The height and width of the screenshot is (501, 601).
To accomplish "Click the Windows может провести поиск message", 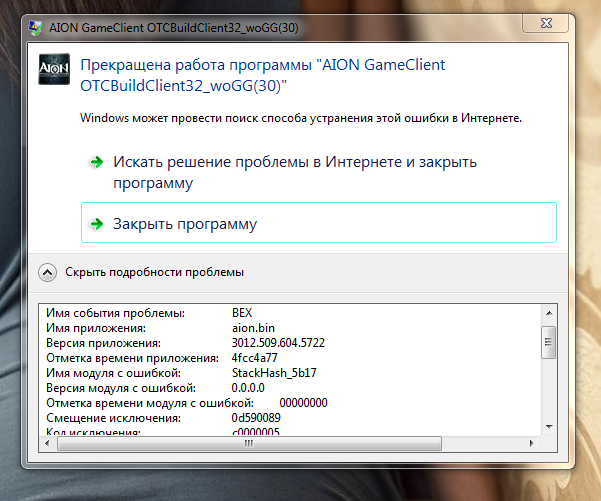I will [x=301, y=118].
